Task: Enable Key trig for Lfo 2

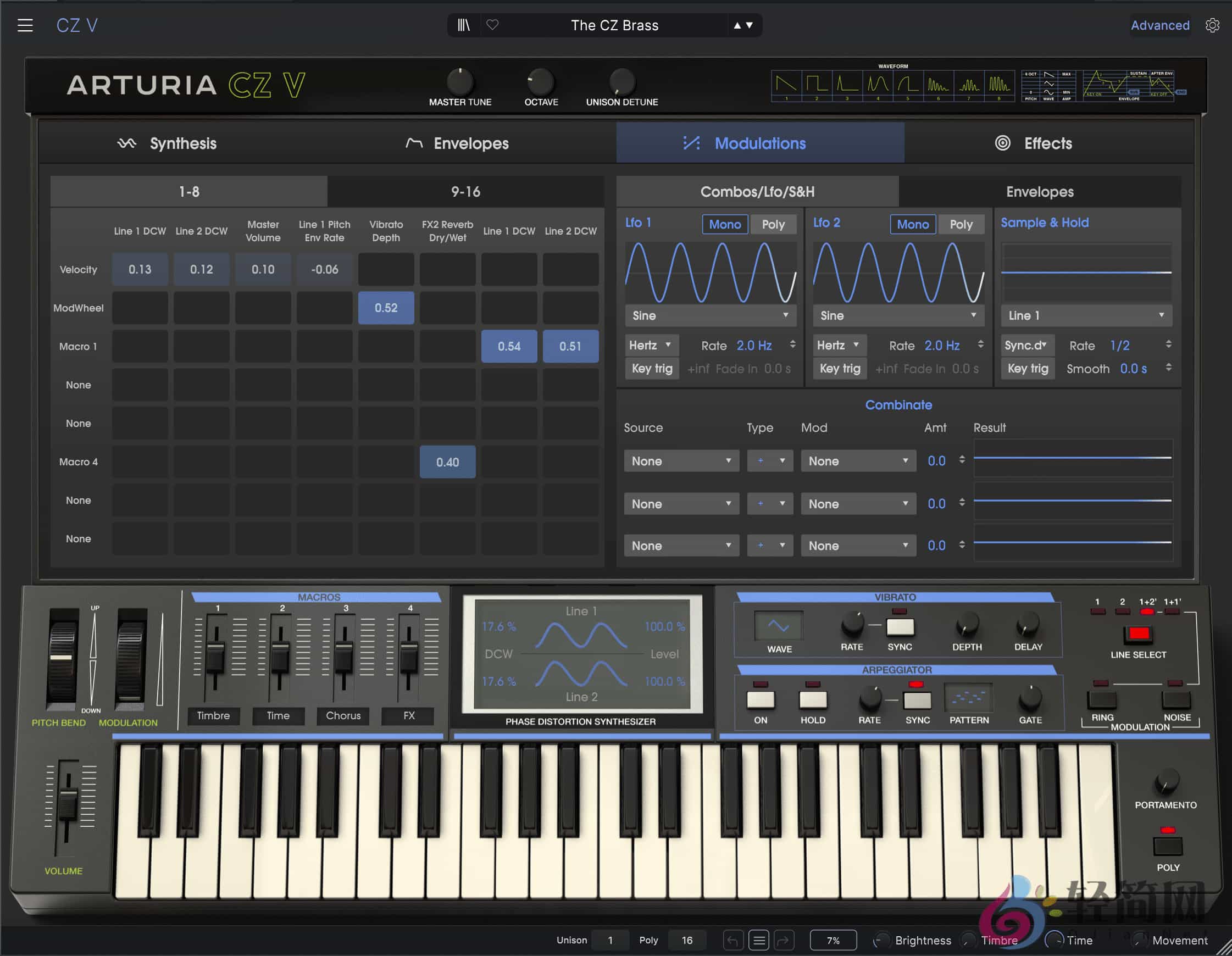Action: (x=840, y=368)
